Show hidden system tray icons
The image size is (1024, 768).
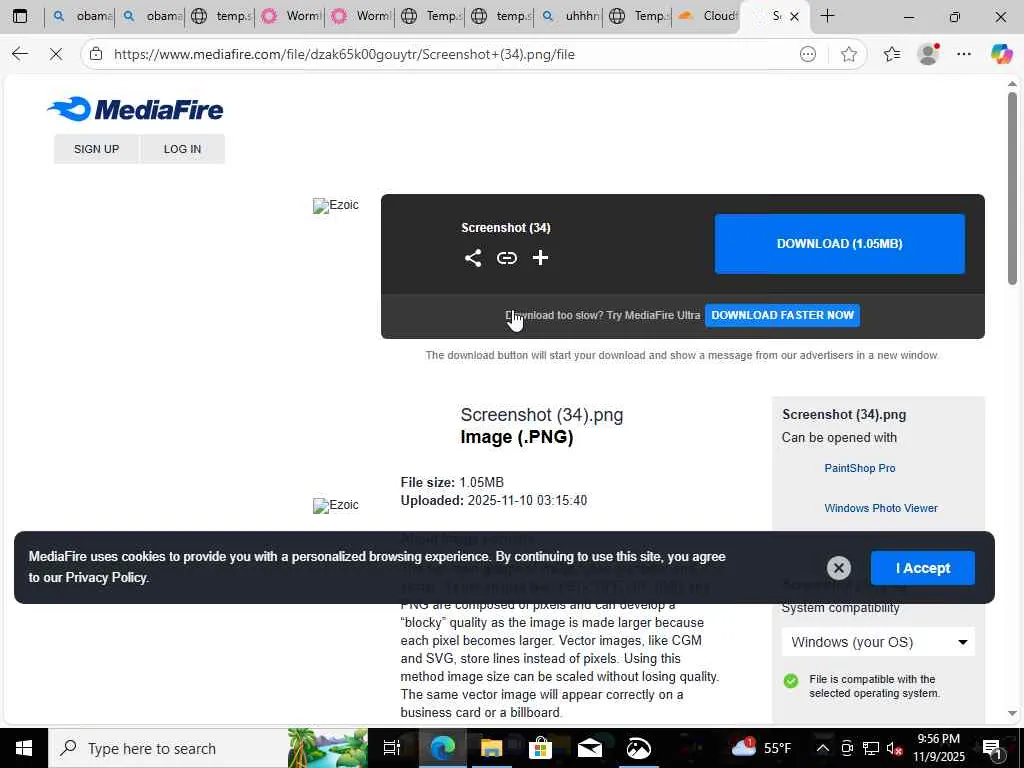point(823,748)
